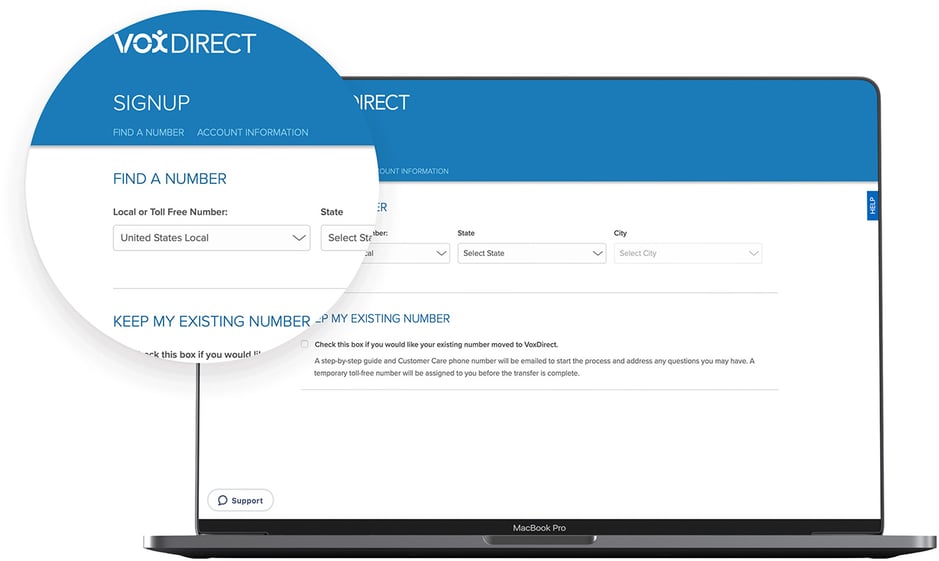Image resolution: width=939 pixels, height=561 pixels.
Task: Select the SIGNUP heading text
Action: tap(152, 103)
